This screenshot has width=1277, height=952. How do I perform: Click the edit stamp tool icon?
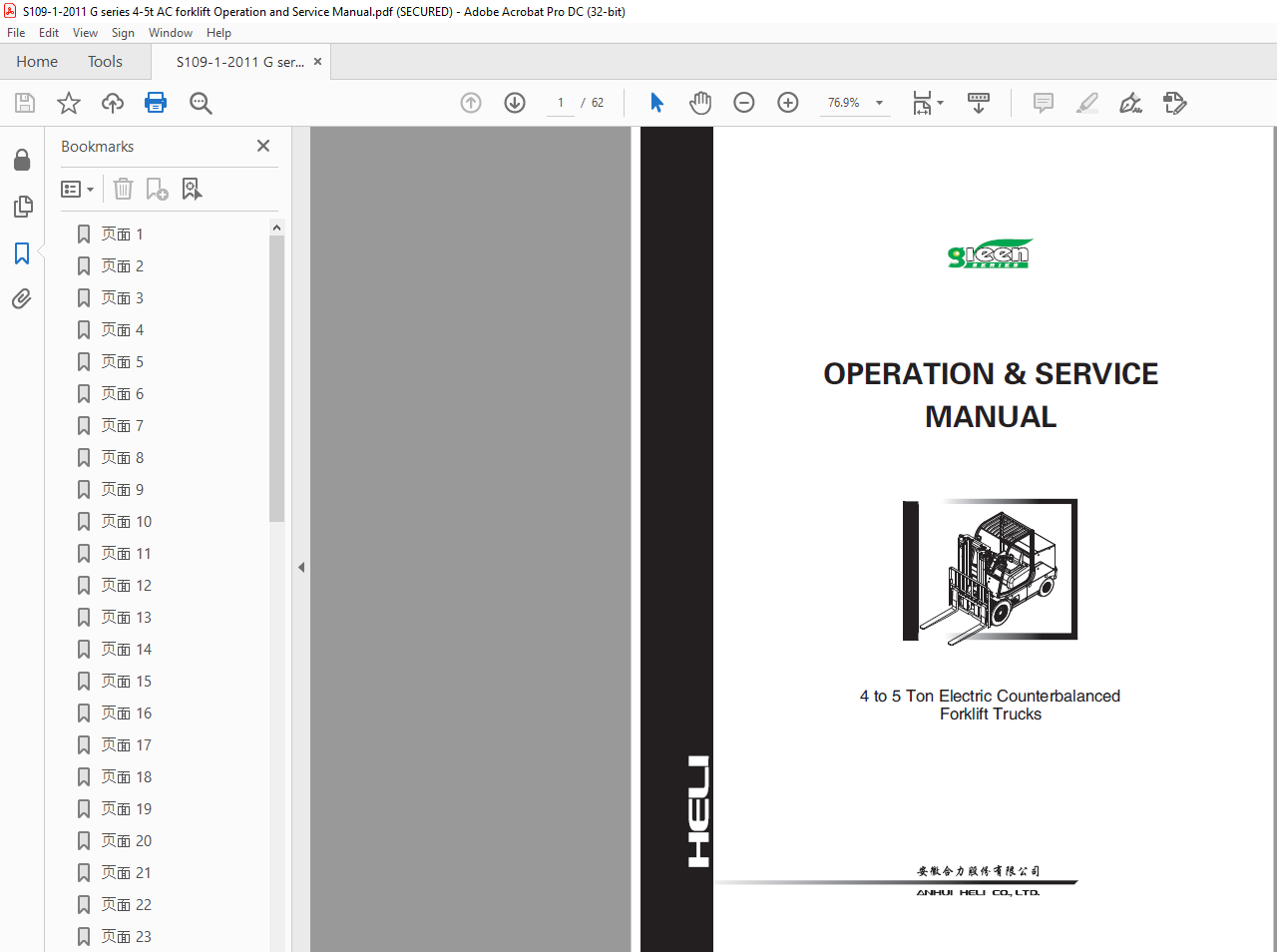[x=1175, y=103]
